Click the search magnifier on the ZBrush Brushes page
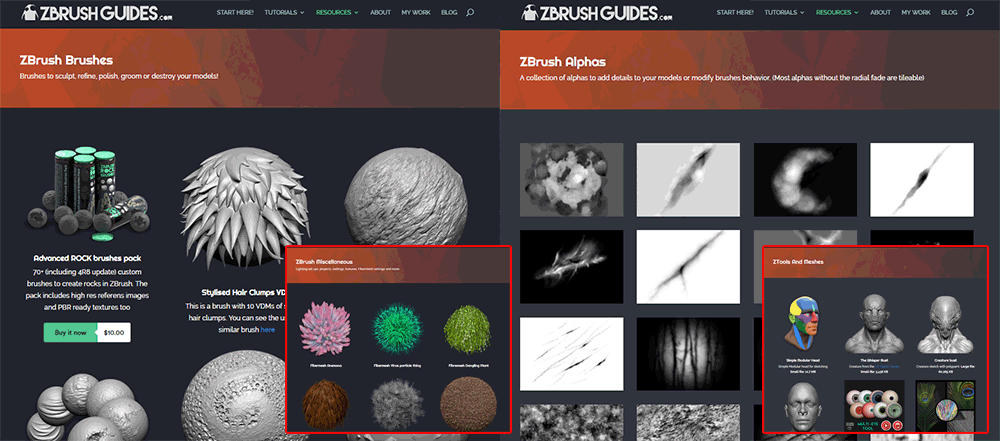The image size is (1000, 441). [x=470, y=13]
